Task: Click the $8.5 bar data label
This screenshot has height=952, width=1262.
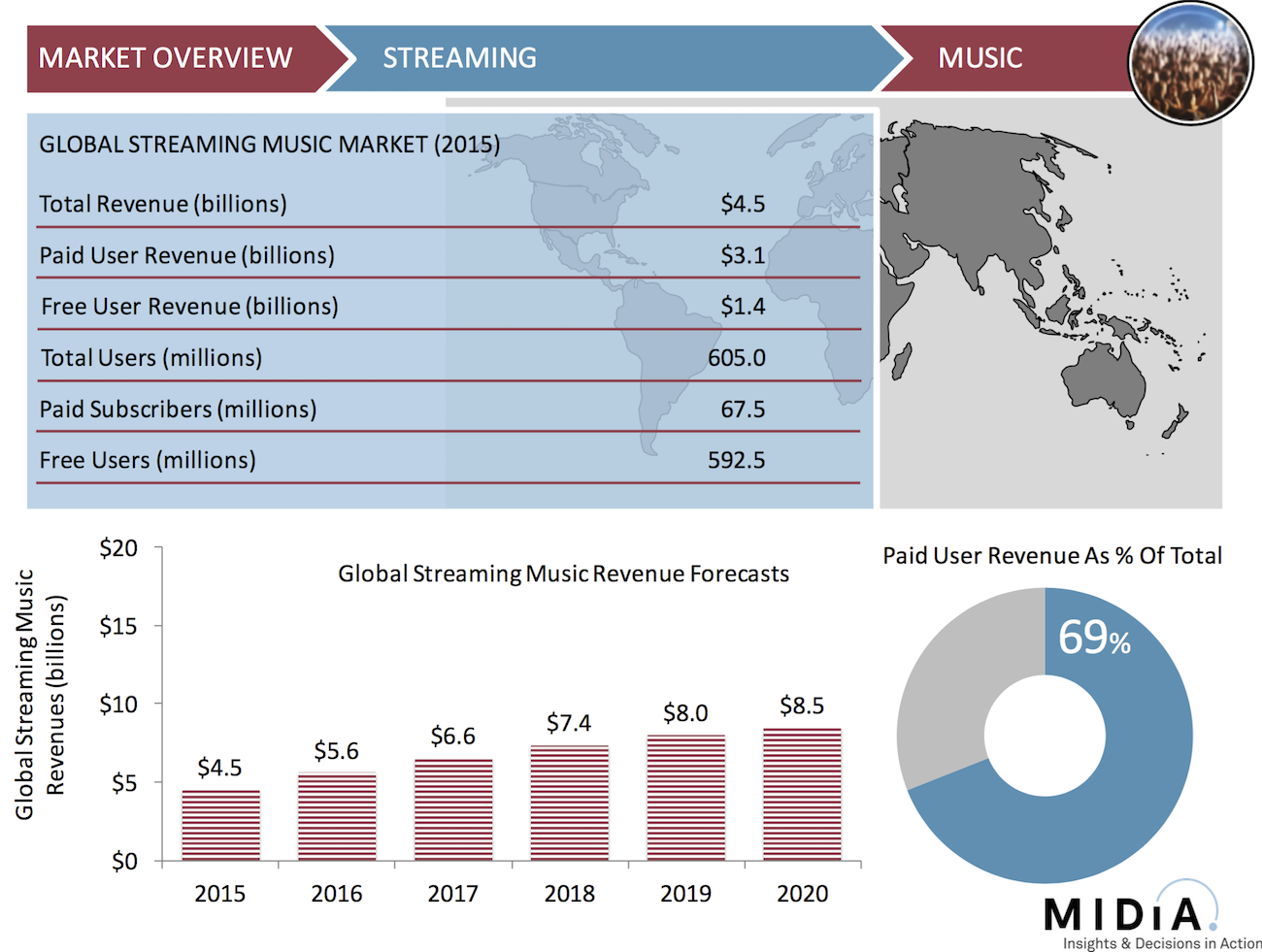Action: coord(802,706)
